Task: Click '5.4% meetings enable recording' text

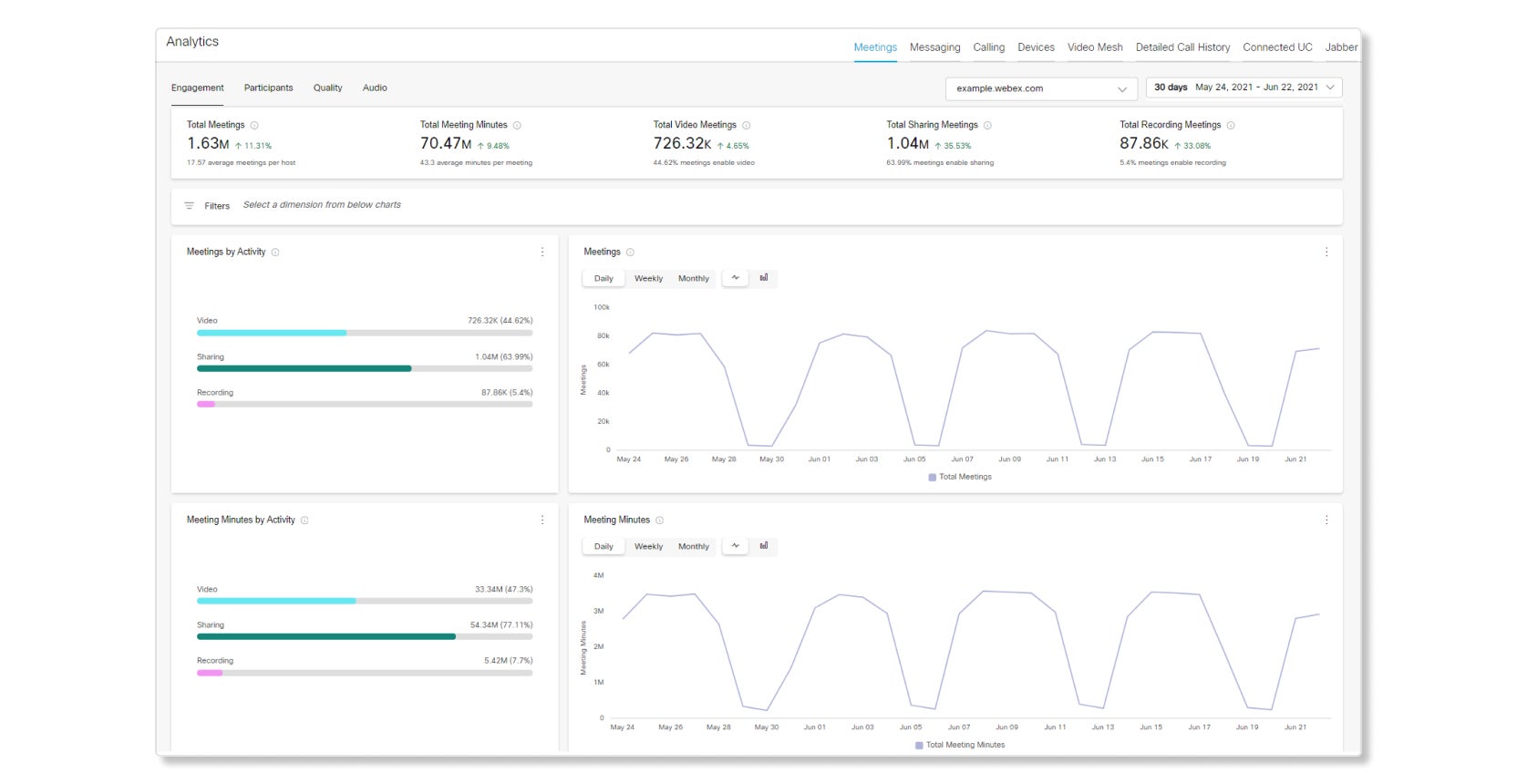Action: click(x=1172, y=163)
